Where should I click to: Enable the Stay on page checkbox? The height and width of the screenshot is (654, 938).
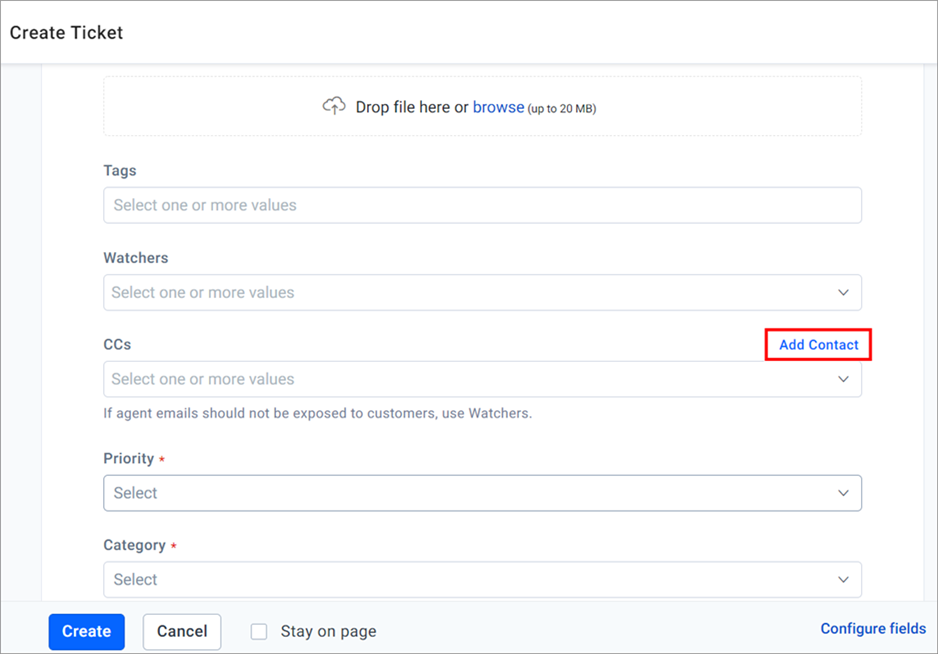[x=259, y=631]
